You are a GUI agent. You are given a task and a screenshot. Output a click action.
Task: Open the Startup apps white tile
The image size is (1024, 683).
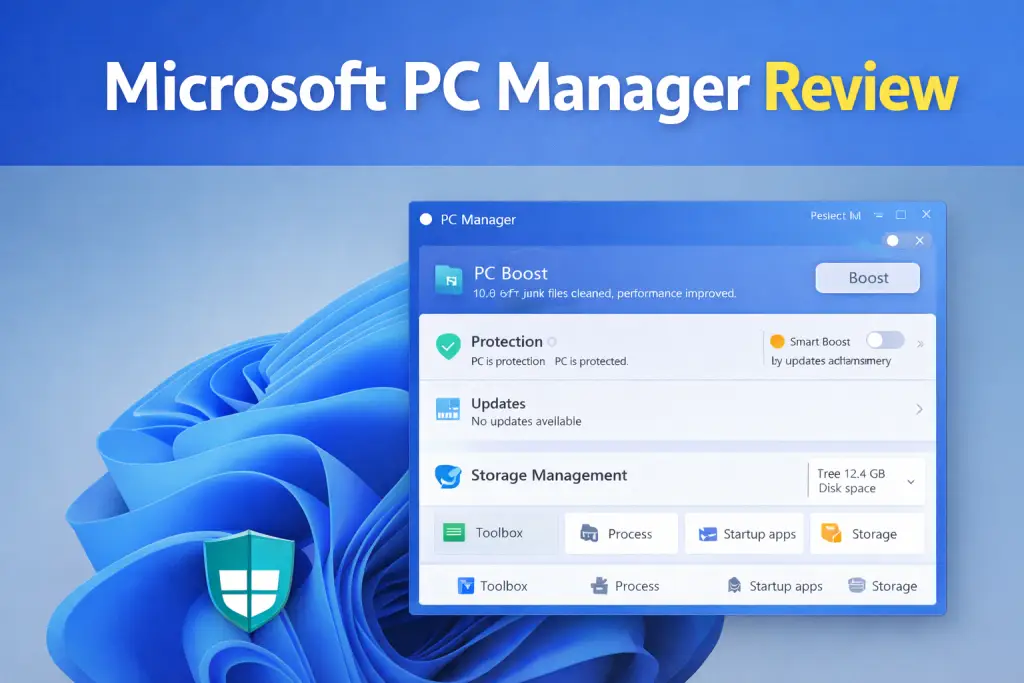(748, 534)
